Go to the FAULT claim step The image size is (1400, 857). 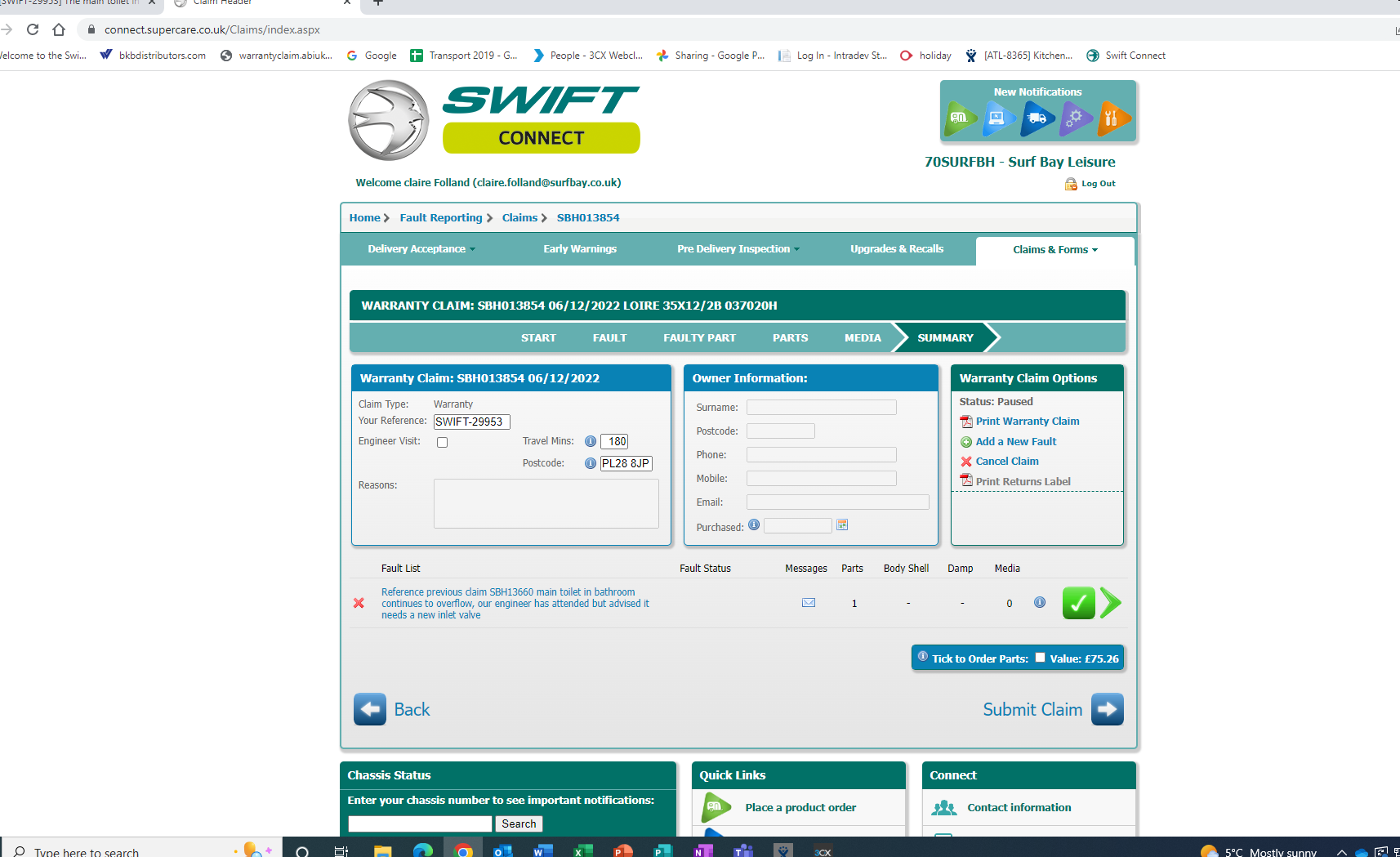coord(610,338)
